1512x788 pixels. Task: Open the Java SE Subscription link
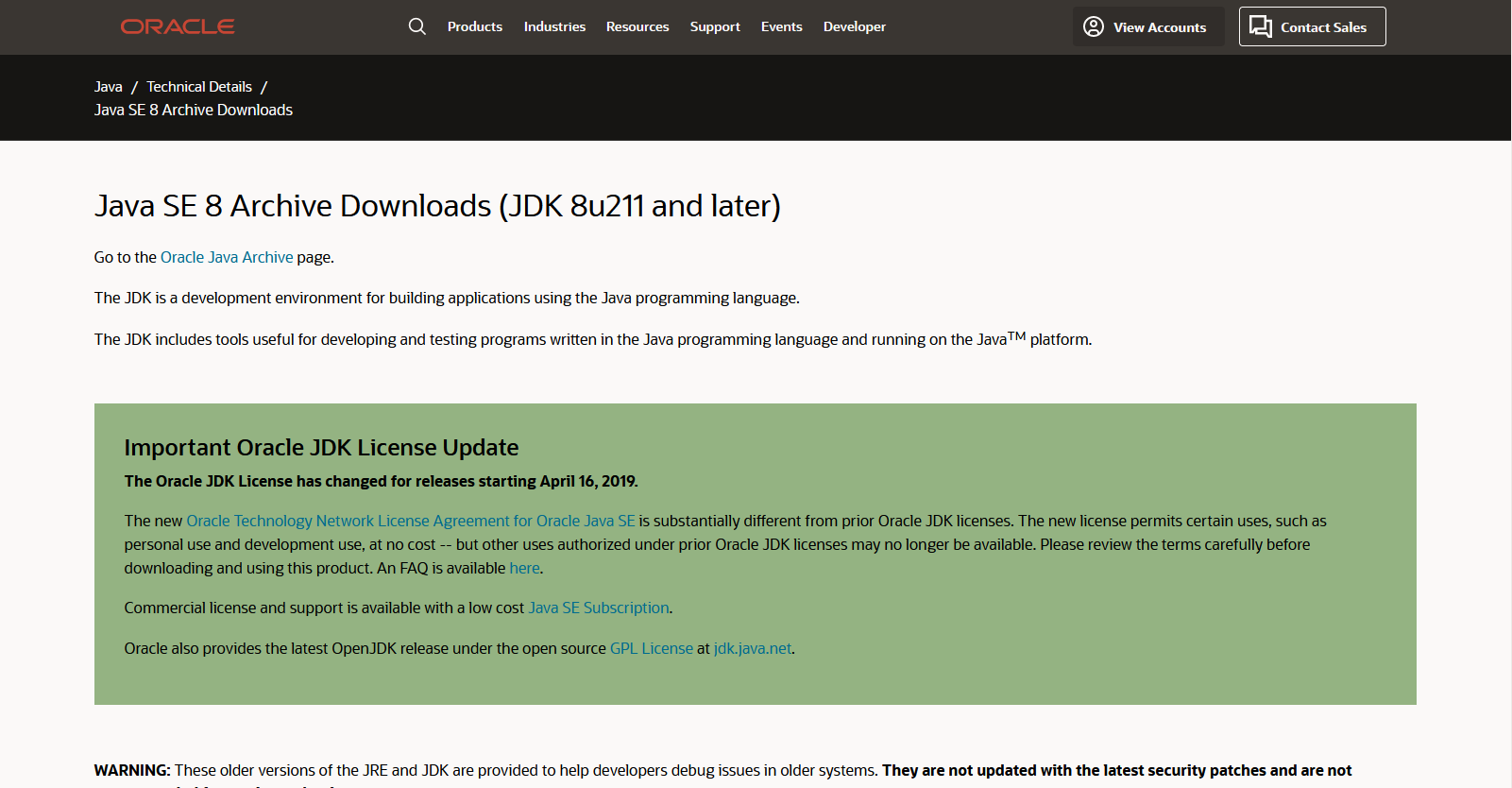click(599, 608)
